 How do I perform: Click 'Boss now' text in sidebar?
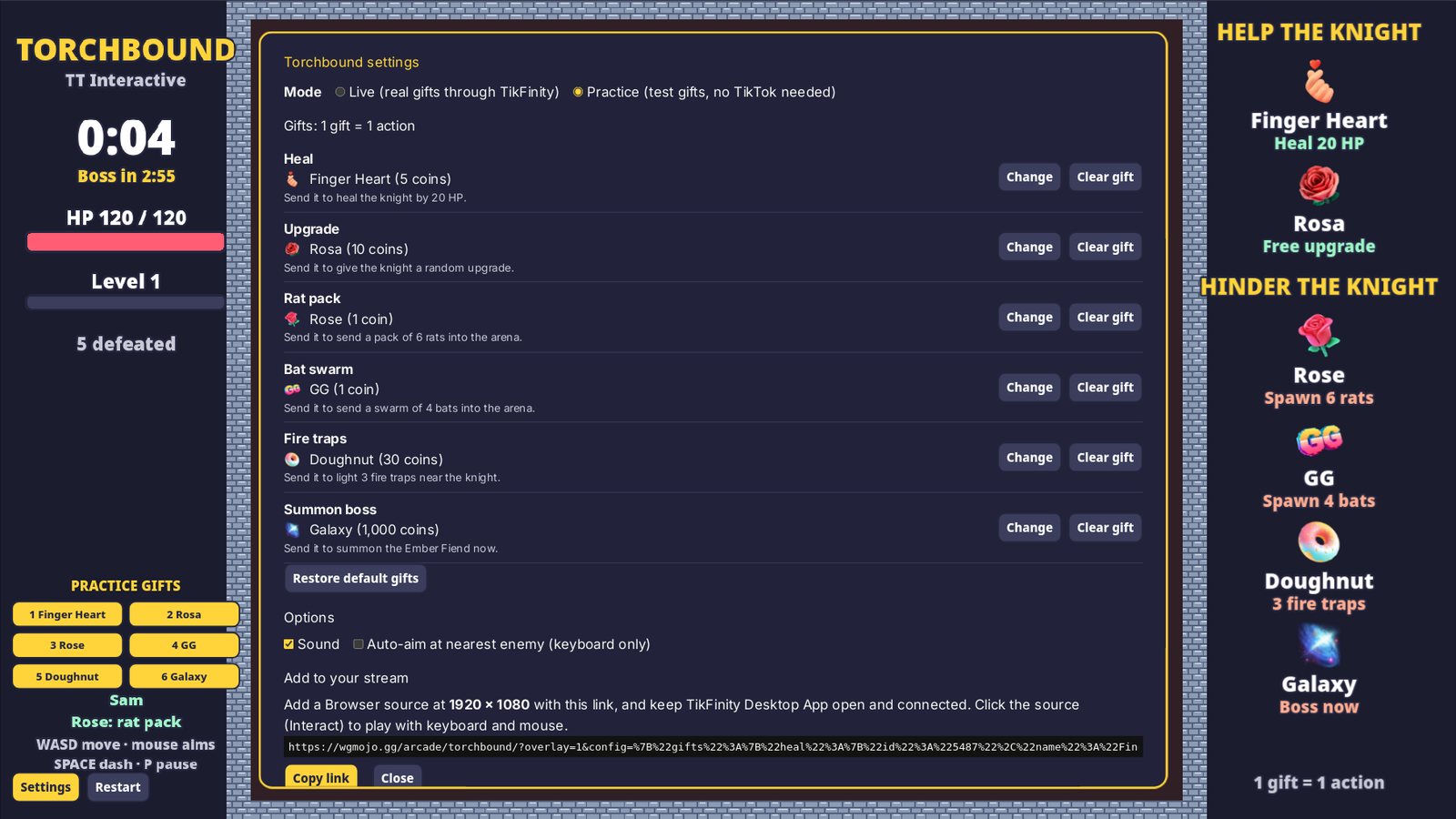(x=1319, y=707)
